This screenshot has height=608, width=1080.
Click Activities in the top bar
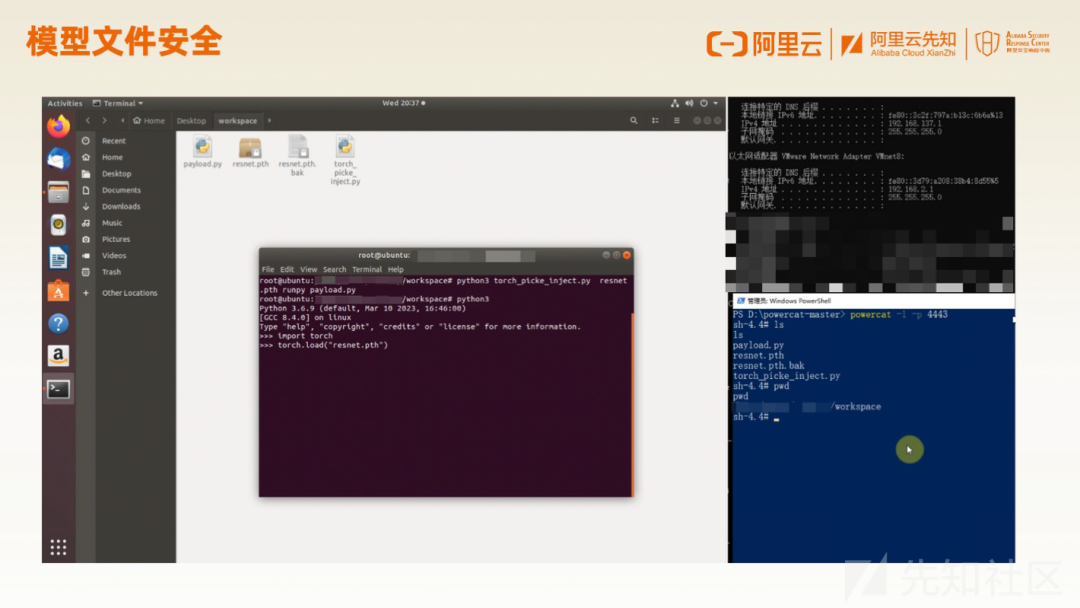click(65, 103)
